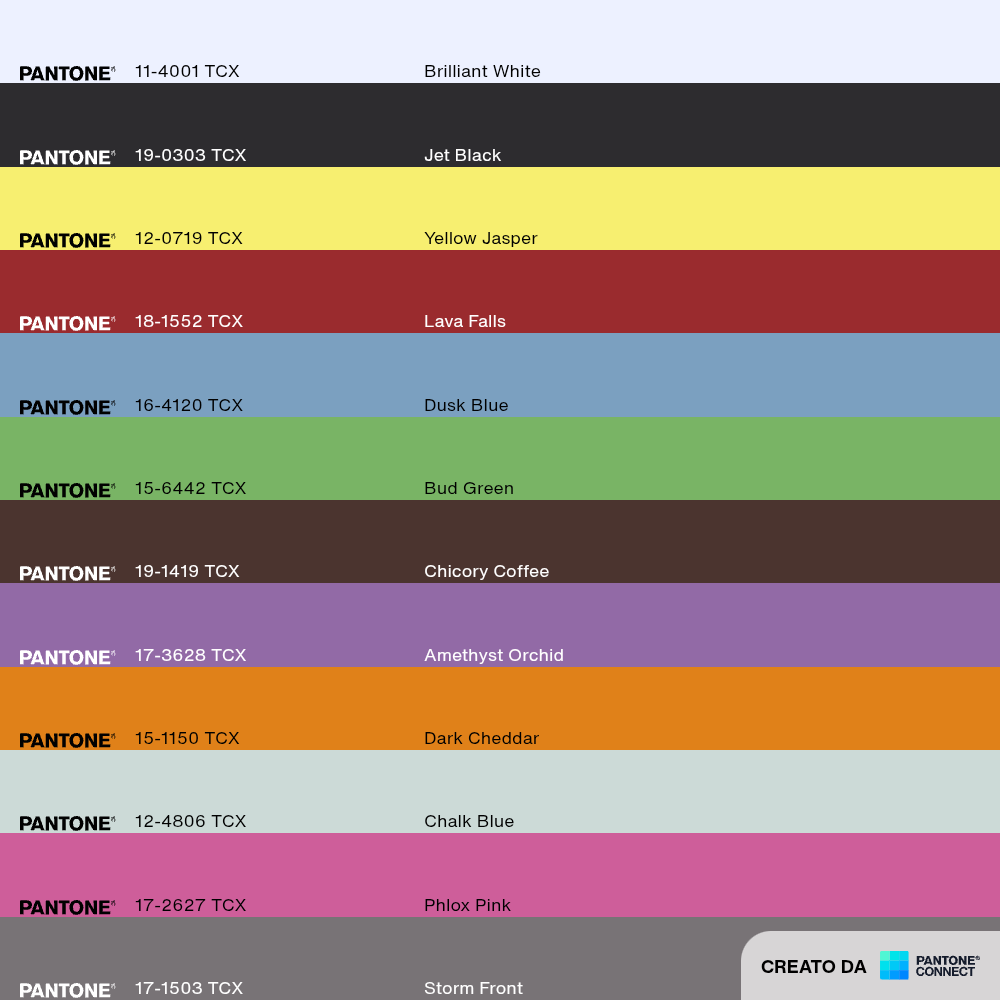Pick the Phlox Pink swatch

tap(500, 875)
